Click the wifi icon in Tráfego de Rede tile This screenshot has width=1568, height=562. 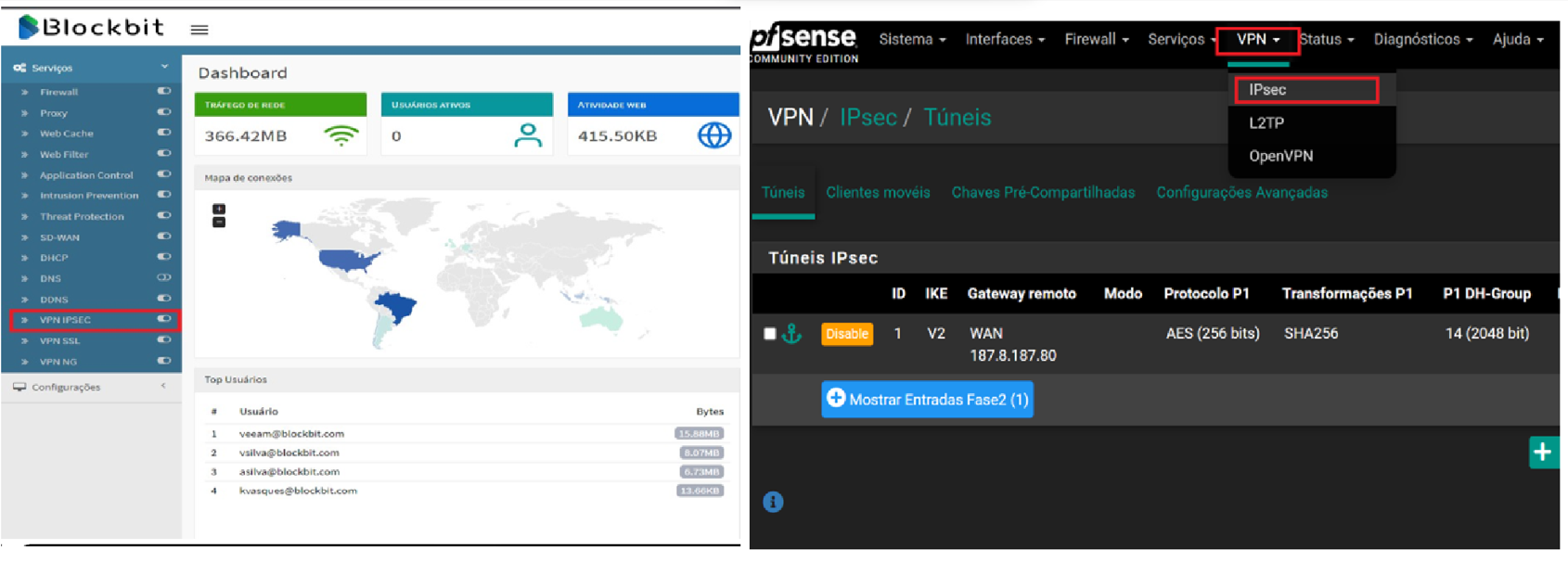point(341,136)
